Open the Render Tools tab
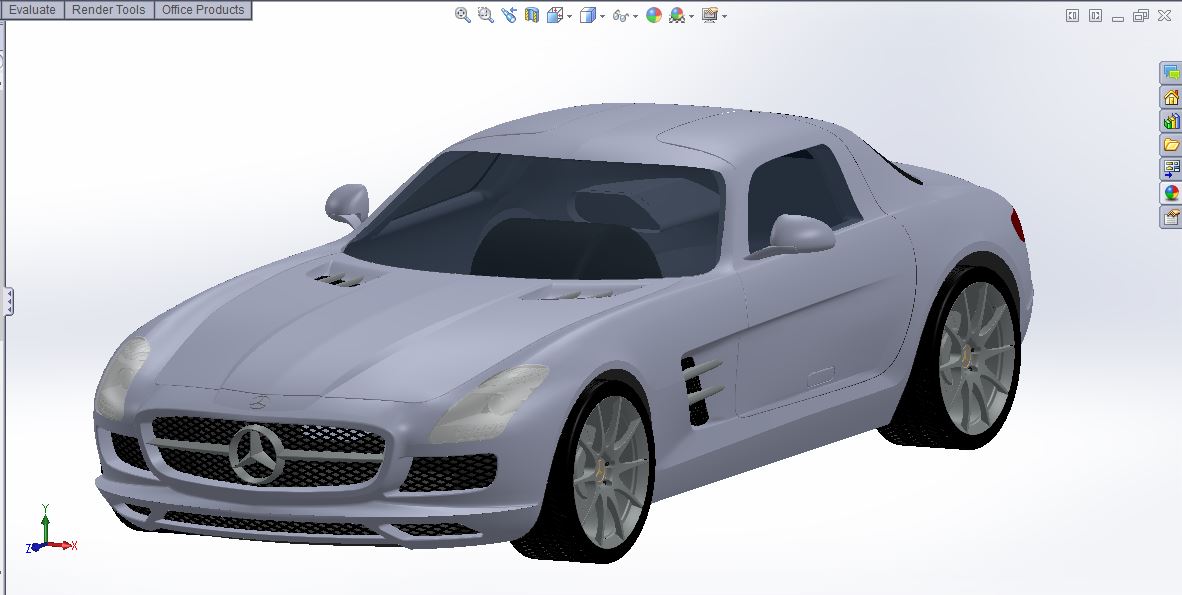 109,10
